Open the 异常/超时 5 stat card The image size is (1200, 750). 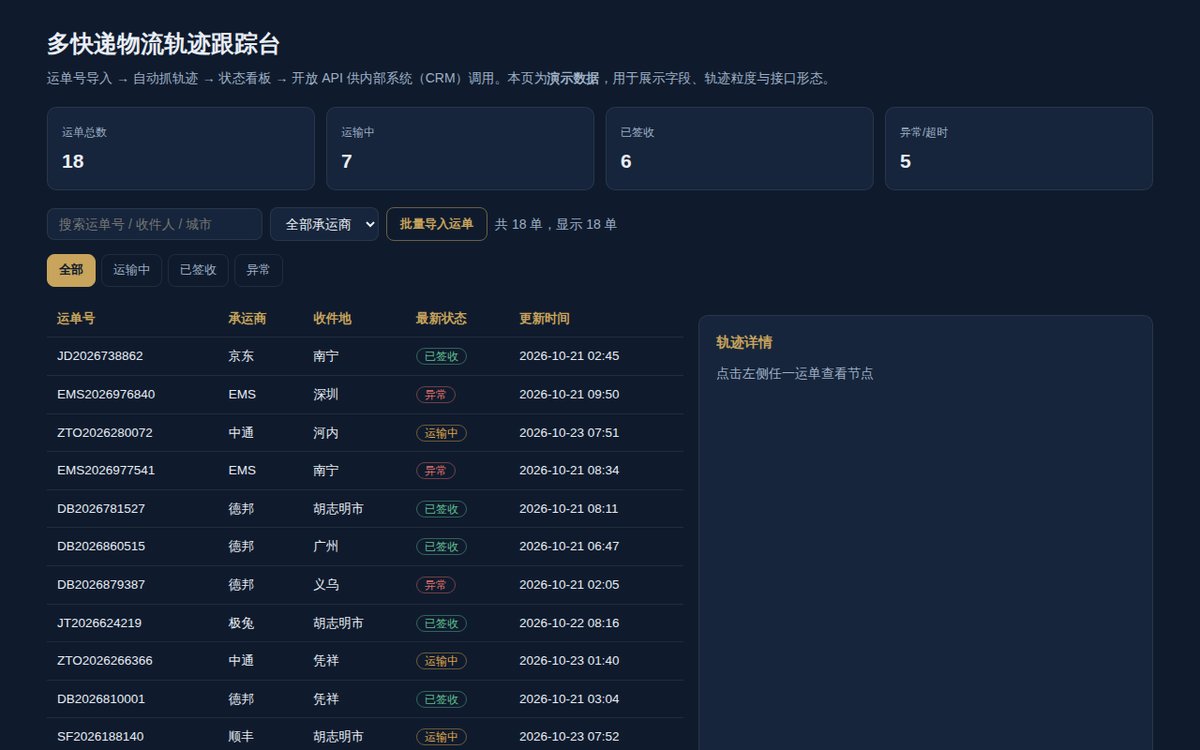[x=1019, y=149]
